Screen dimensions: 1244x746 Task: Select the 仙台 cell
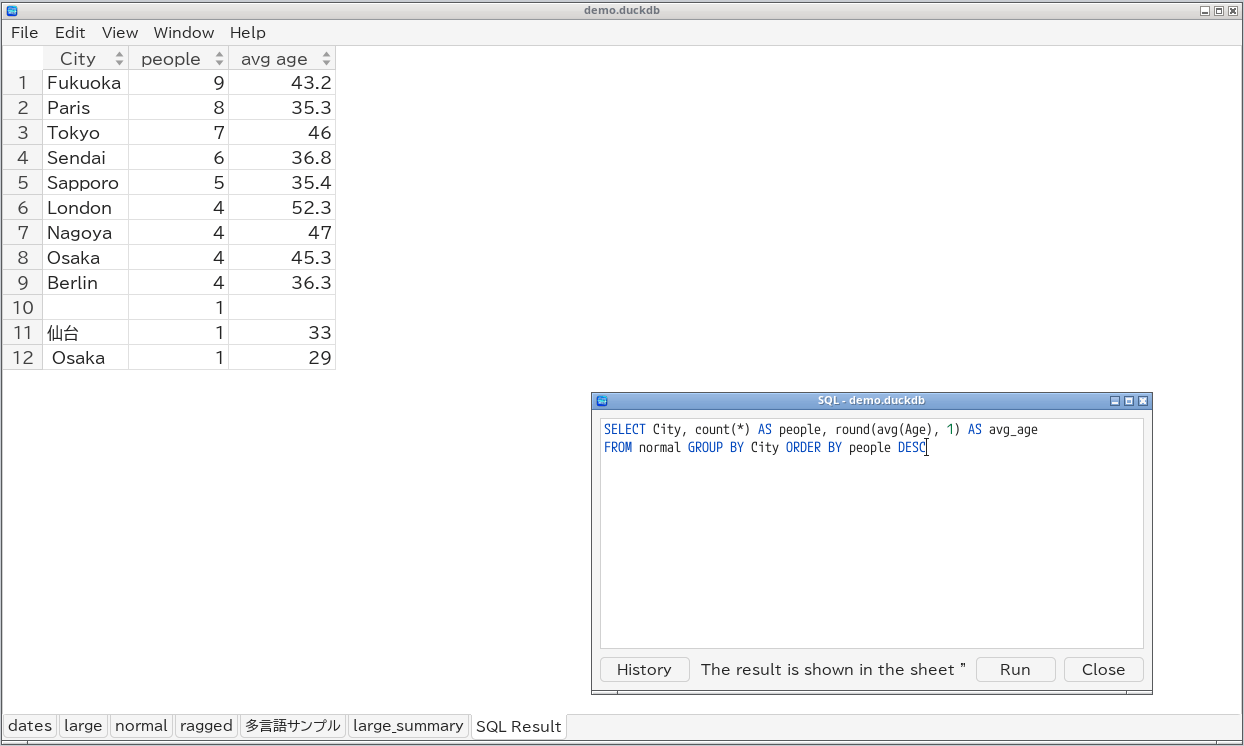(x=85, y=333)
